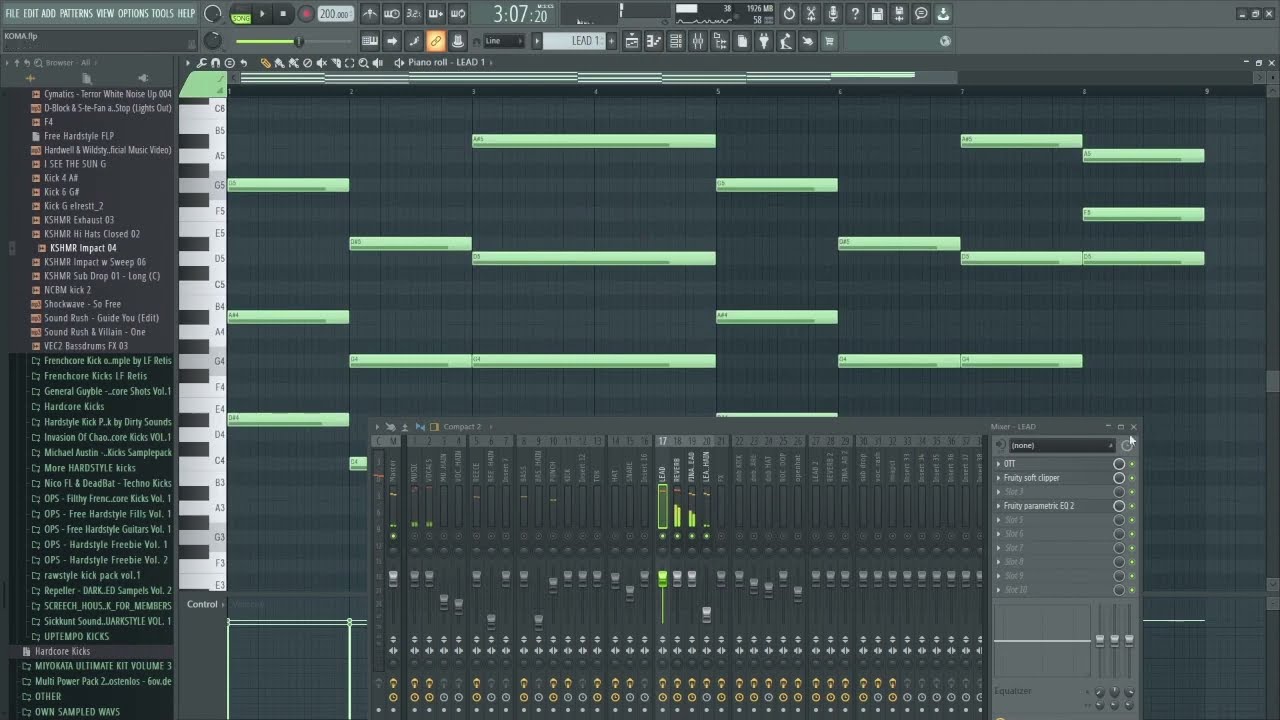Click the Control label under piano roll
1280x720 pixels.
point(202,604)
